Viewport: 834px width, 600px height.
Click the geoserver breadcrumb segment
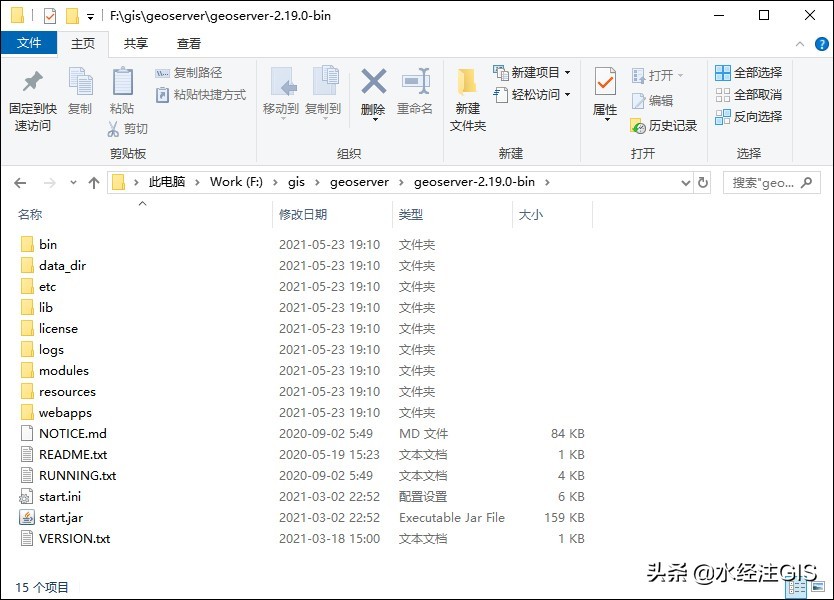click(x=359, y=182)
